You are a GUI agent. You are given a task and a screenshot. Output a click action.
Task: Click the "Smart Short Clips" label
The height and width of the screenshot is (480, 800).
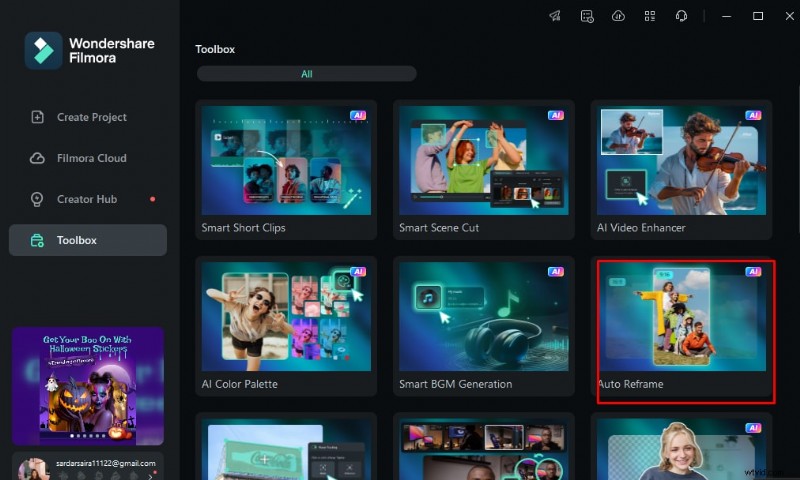coord(243,228)
